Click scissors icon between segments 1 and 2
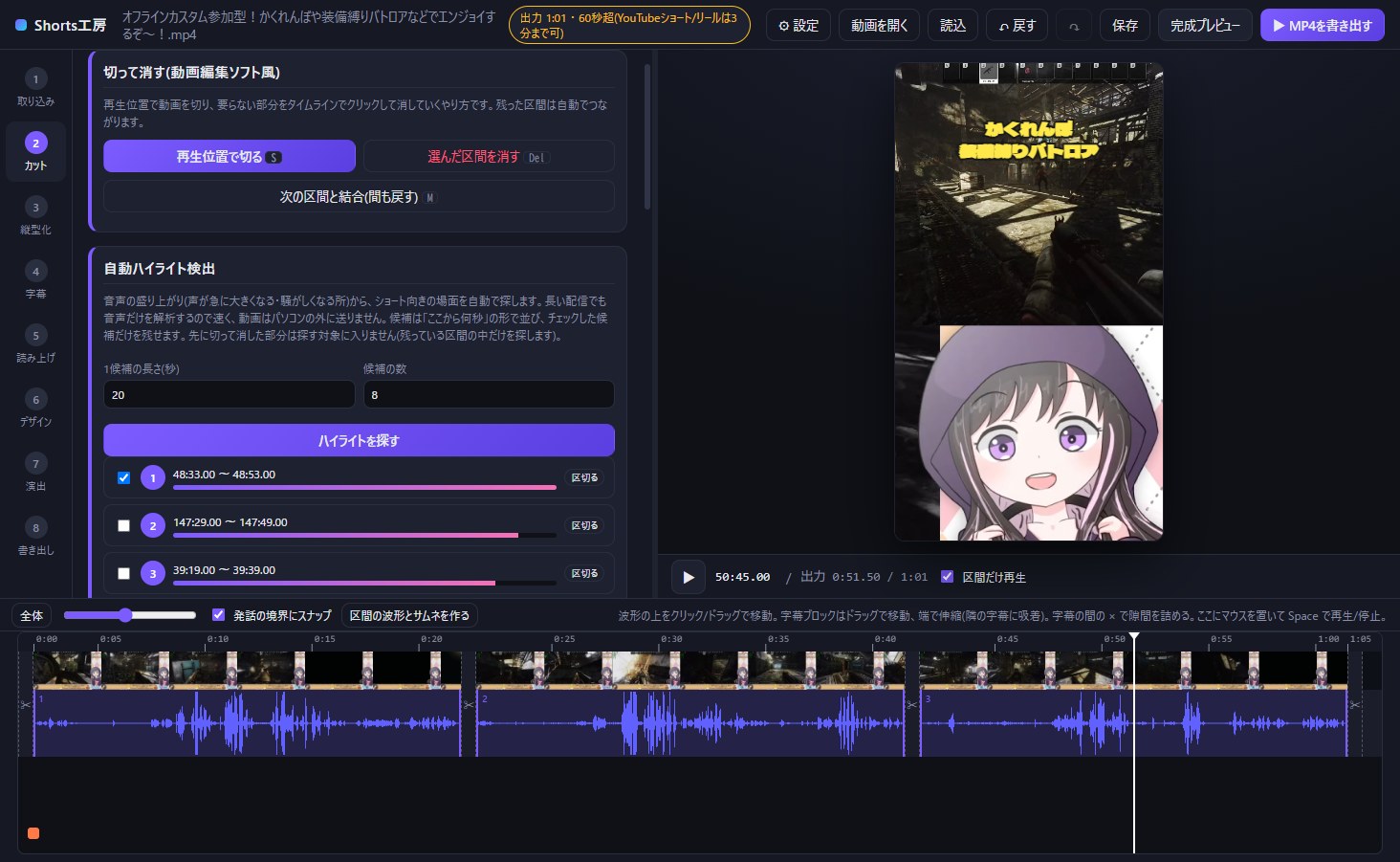 (x=469, y=705)
